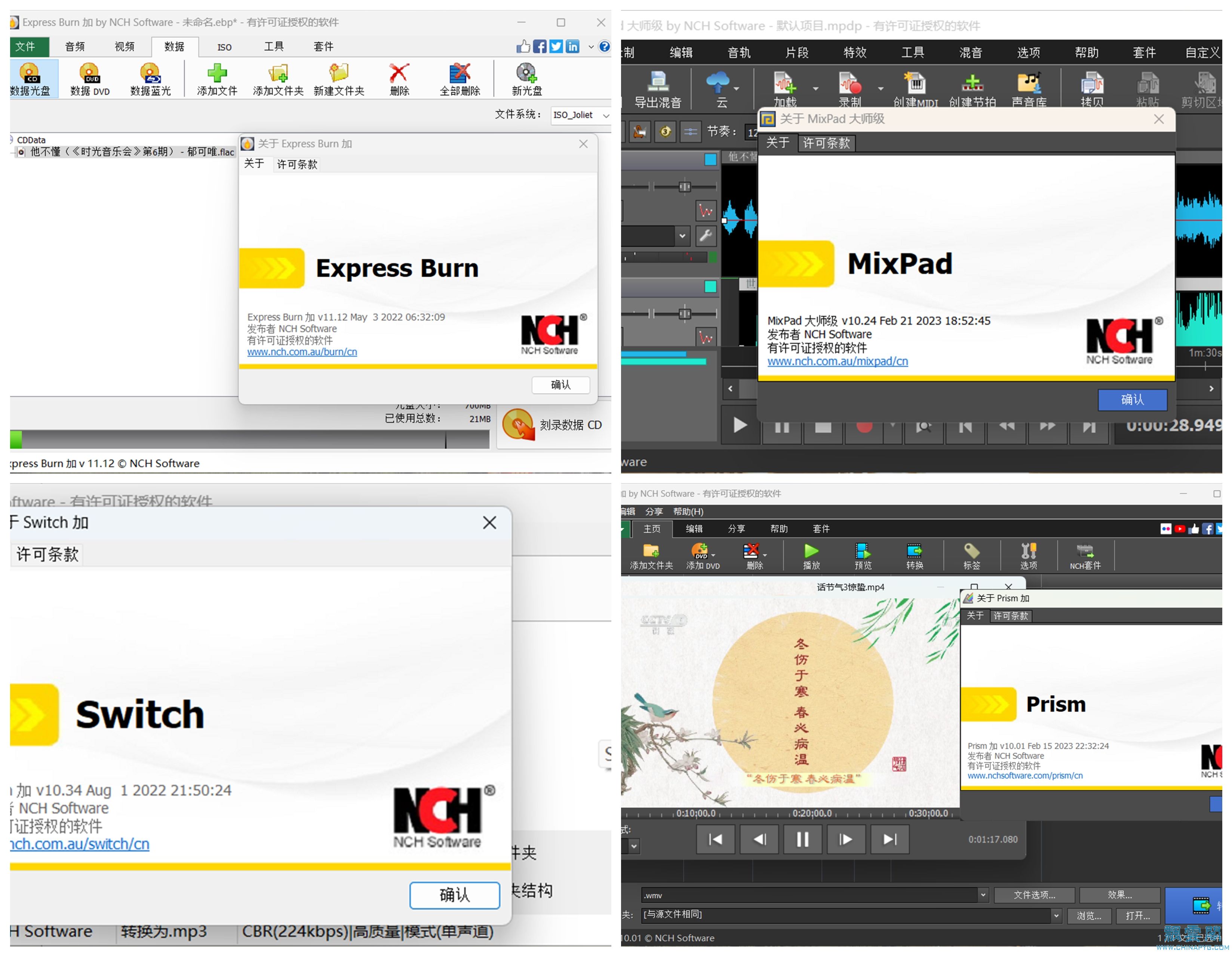
Task: Click 全部删除 icon in Express Burn
Action: [x=460, y=80]
